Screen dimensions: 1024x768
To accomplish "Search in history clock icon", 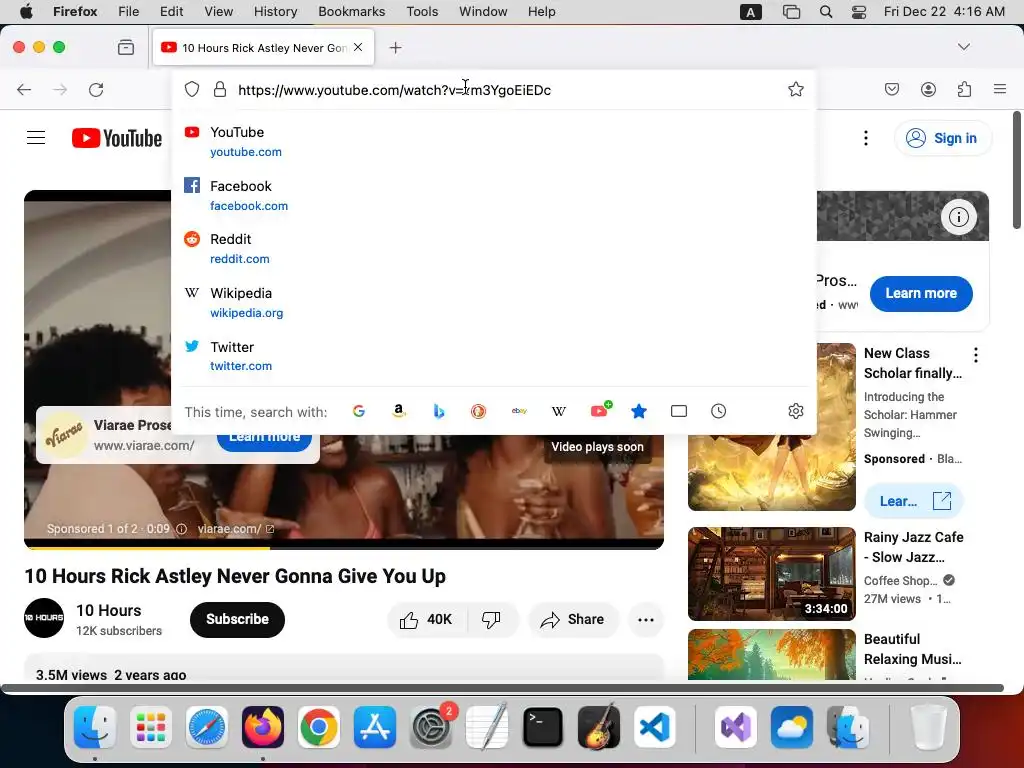I will coord(718,411).
